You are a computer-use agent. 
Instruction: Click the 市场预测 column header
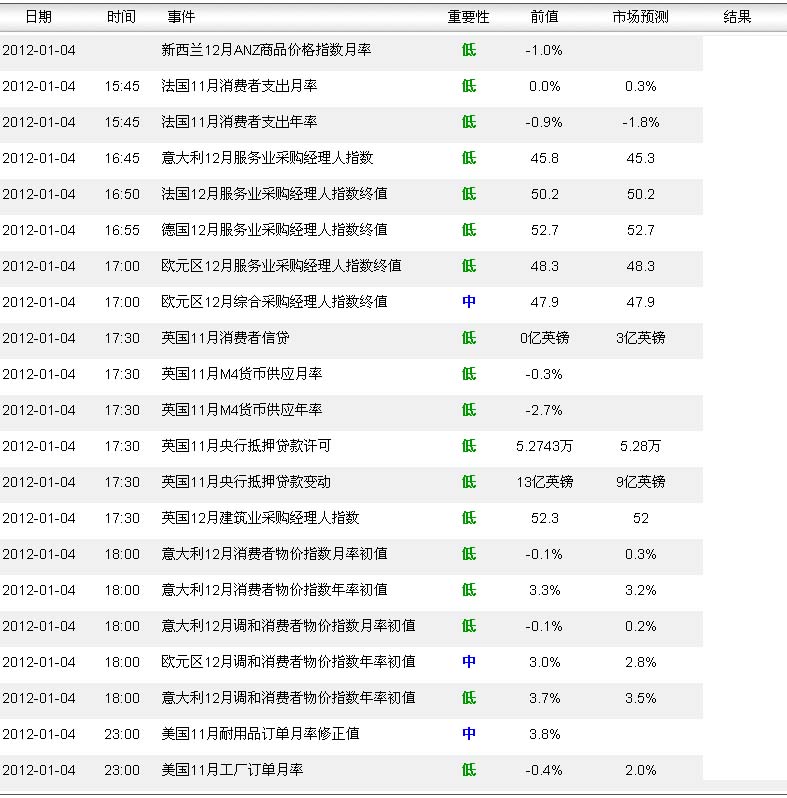(x=640, y=17)
